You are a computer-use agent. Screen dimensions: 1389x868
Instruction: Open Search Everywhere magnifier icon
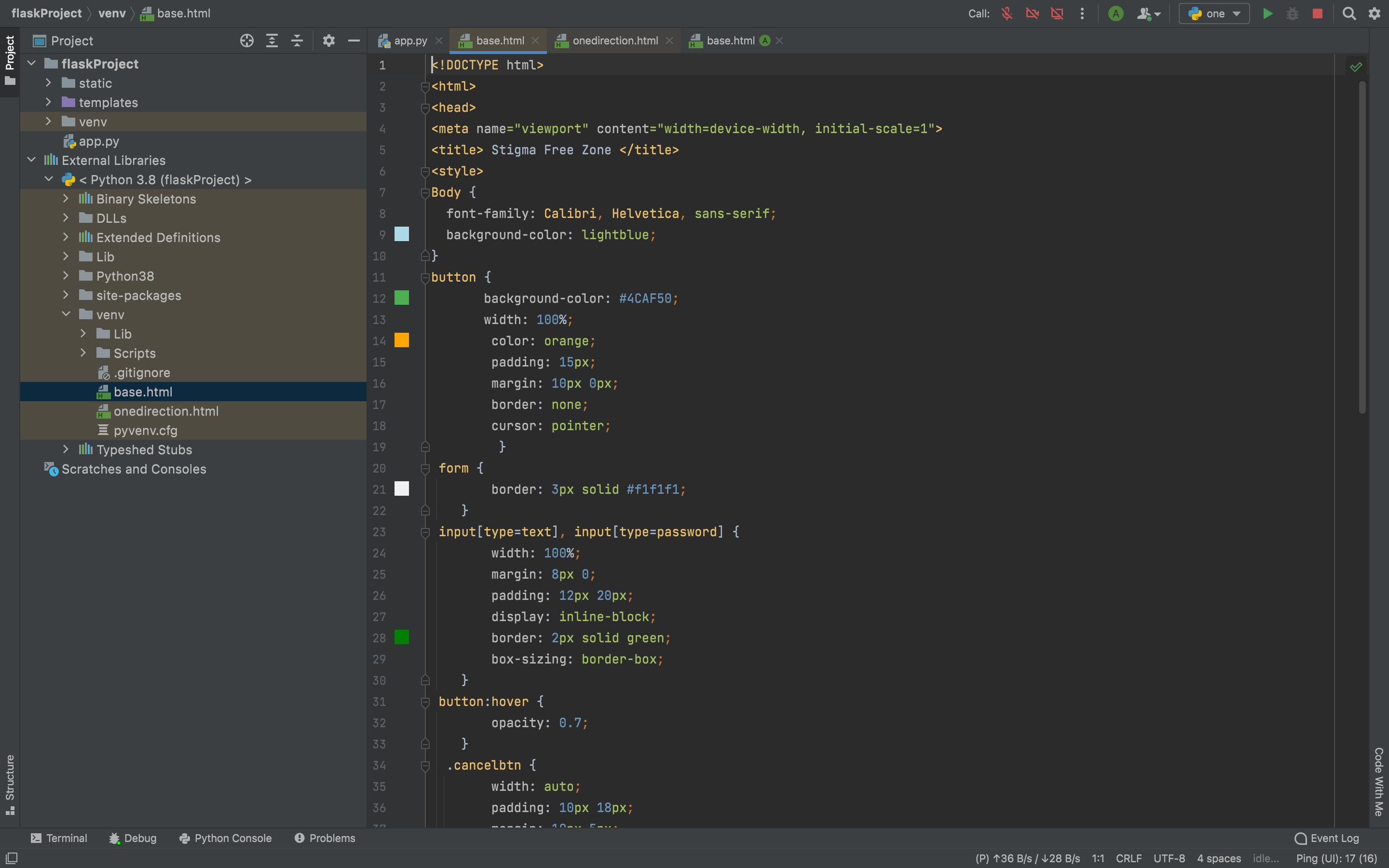tap(1349, 14)
